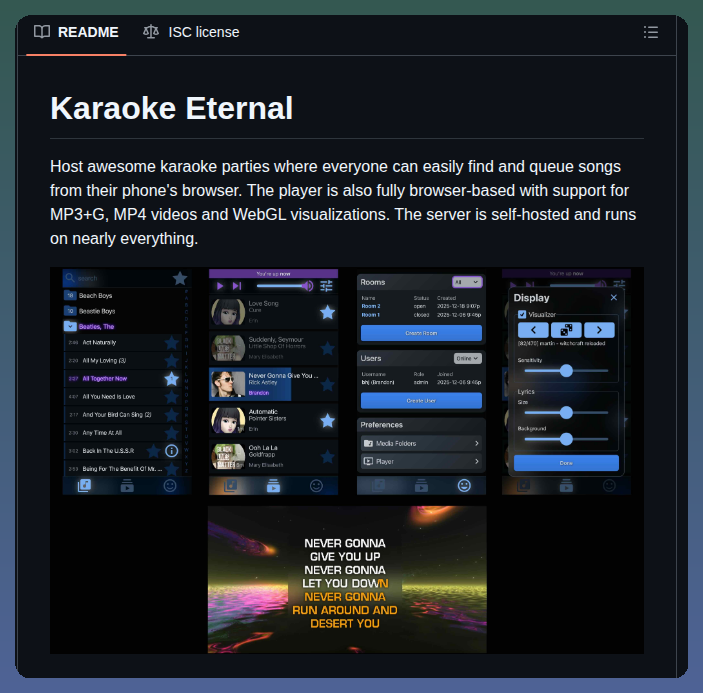Click the Karaoke Eternal heading
Viewport: 703px width, 693px height.
[x=171, y=108]
